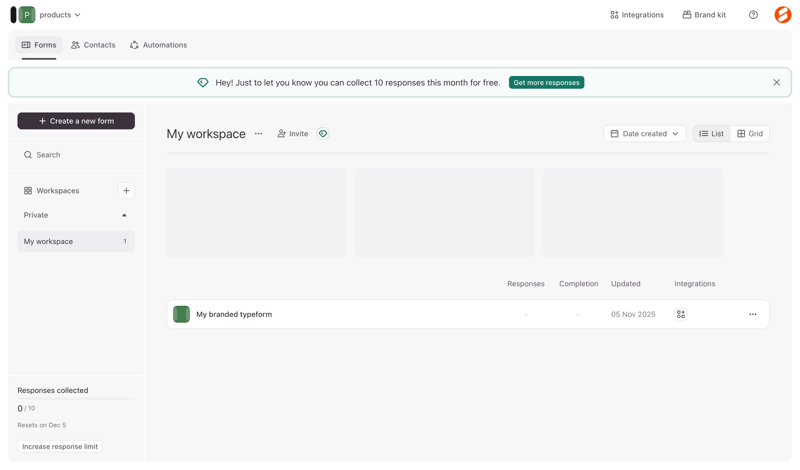
Task: Click the help question mark icon
Action: tap(753, 15)
